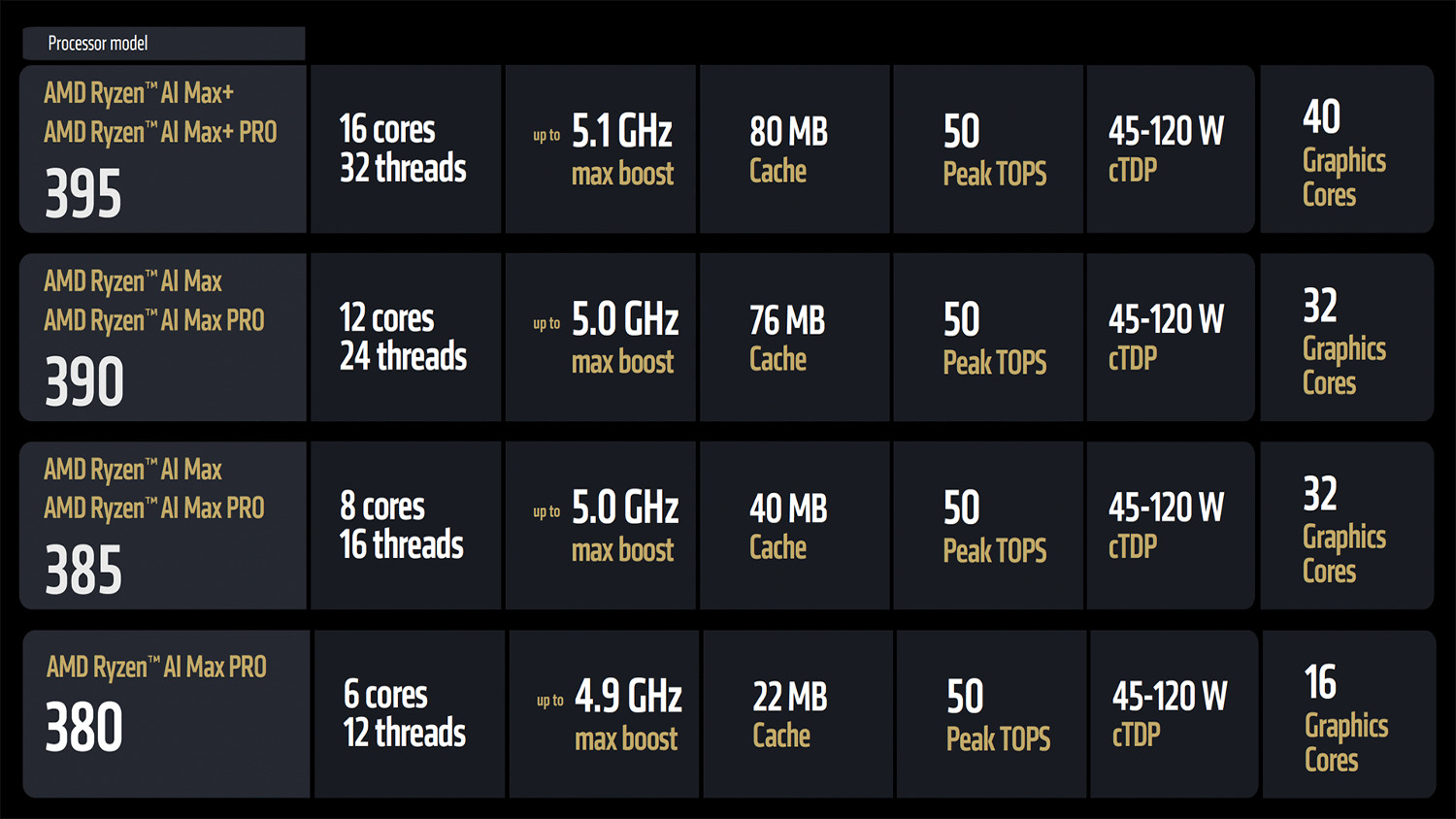The image size is (1456, 819).
Task: Click the 76 MB Cache cell
Action: point(793,338)
